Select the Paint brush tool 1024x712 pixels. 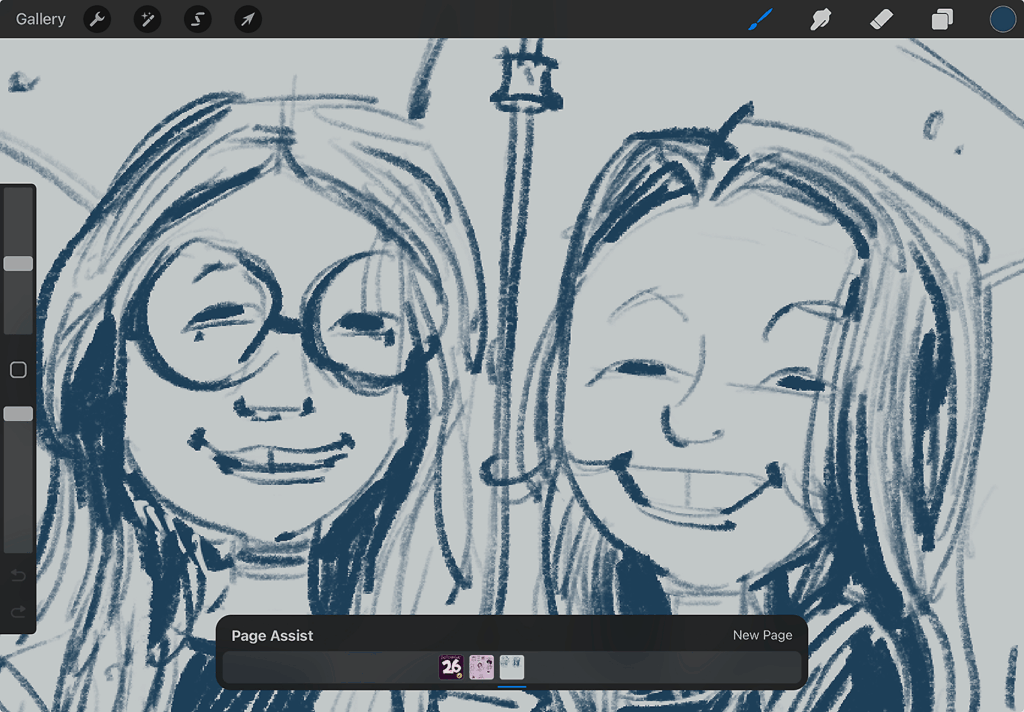[761, 19]
